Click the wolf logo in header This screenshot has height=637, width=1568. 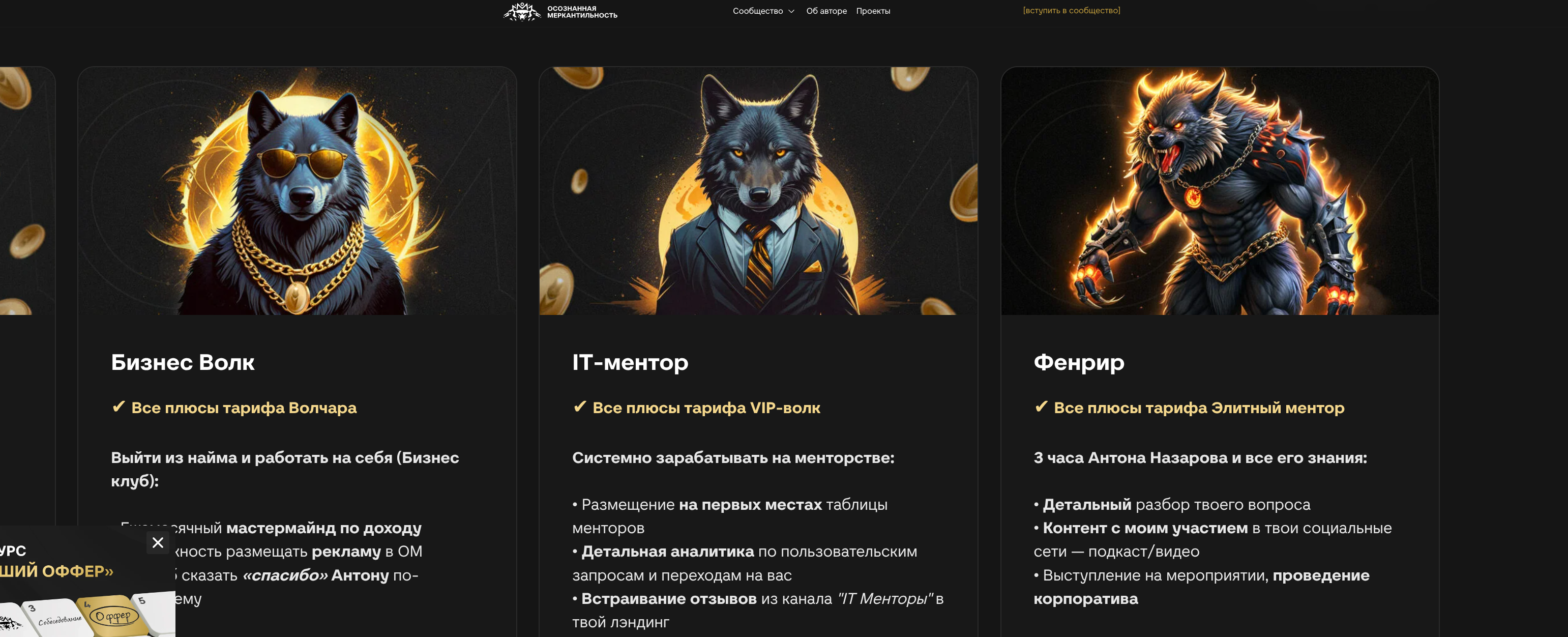(x=522, y=11)
